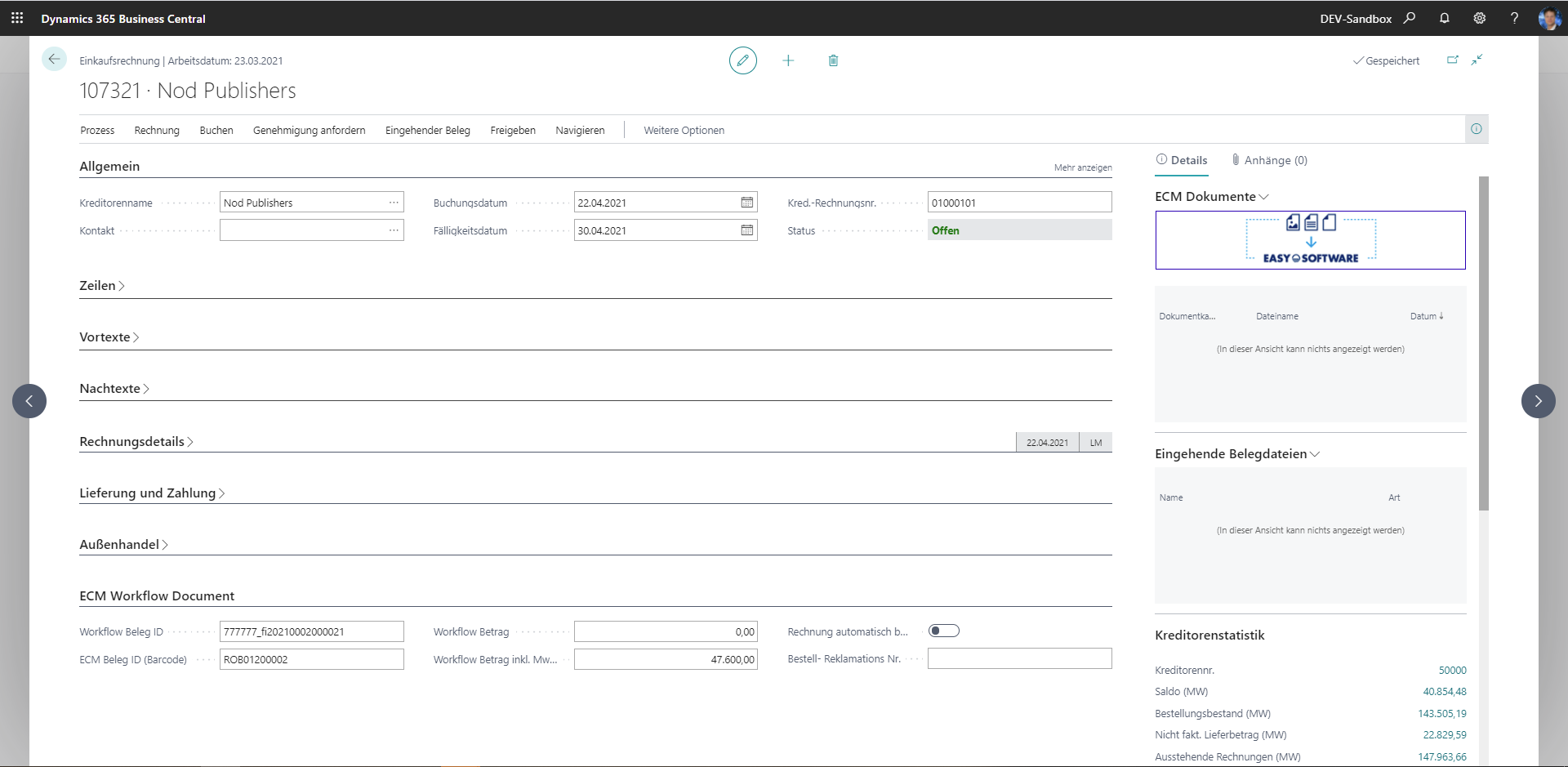1568x767 pixels.
Task: Toggle Rechnung automatisch buchen switch
Action: point(944,631)
